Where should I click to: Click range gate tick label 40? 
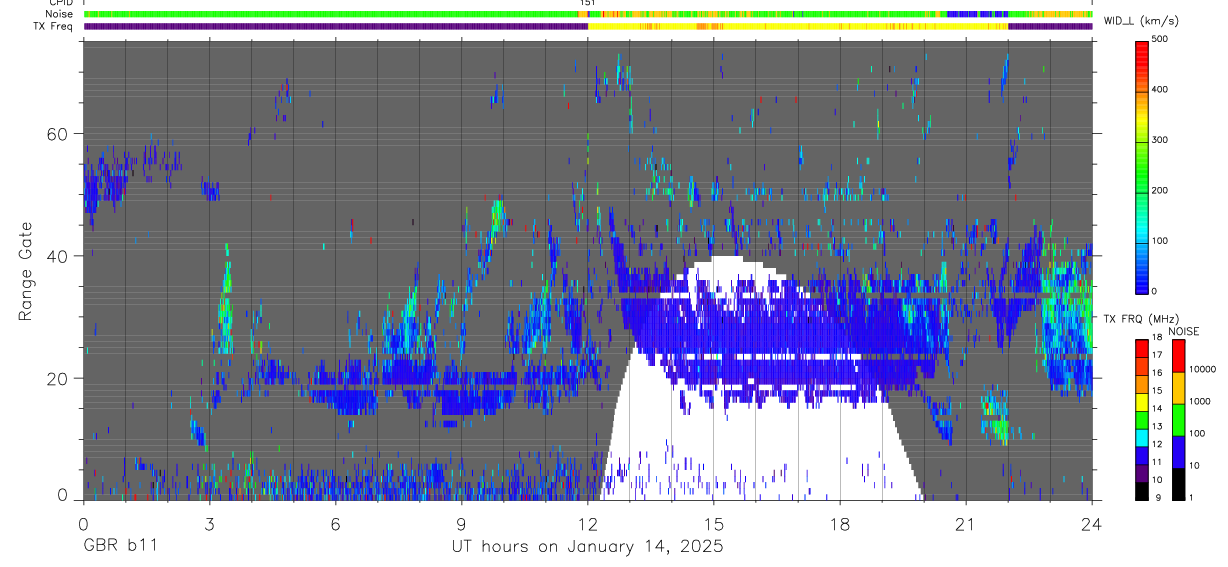pyautogui.click(x=57, y=256)
